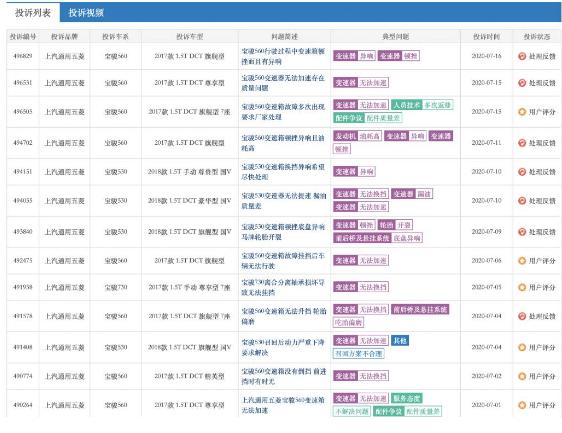Click the red status icon dated 2020-07-09
Image resolution: width=562 pixels, height=433 pixels.
522,232
